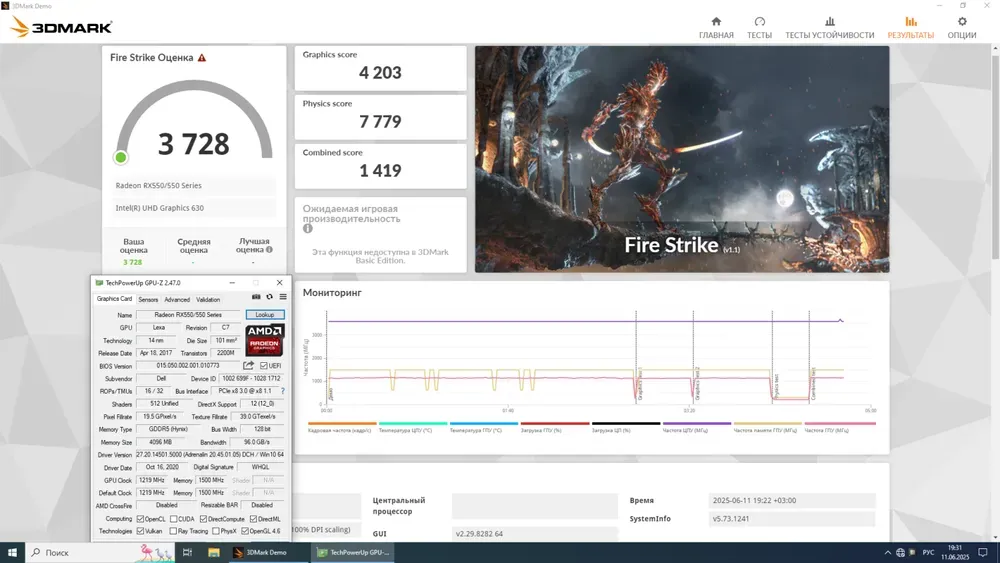
Task: Open the РЕЗУЛЬТАТЫ results tab
Action: click(x=910, y=27)
